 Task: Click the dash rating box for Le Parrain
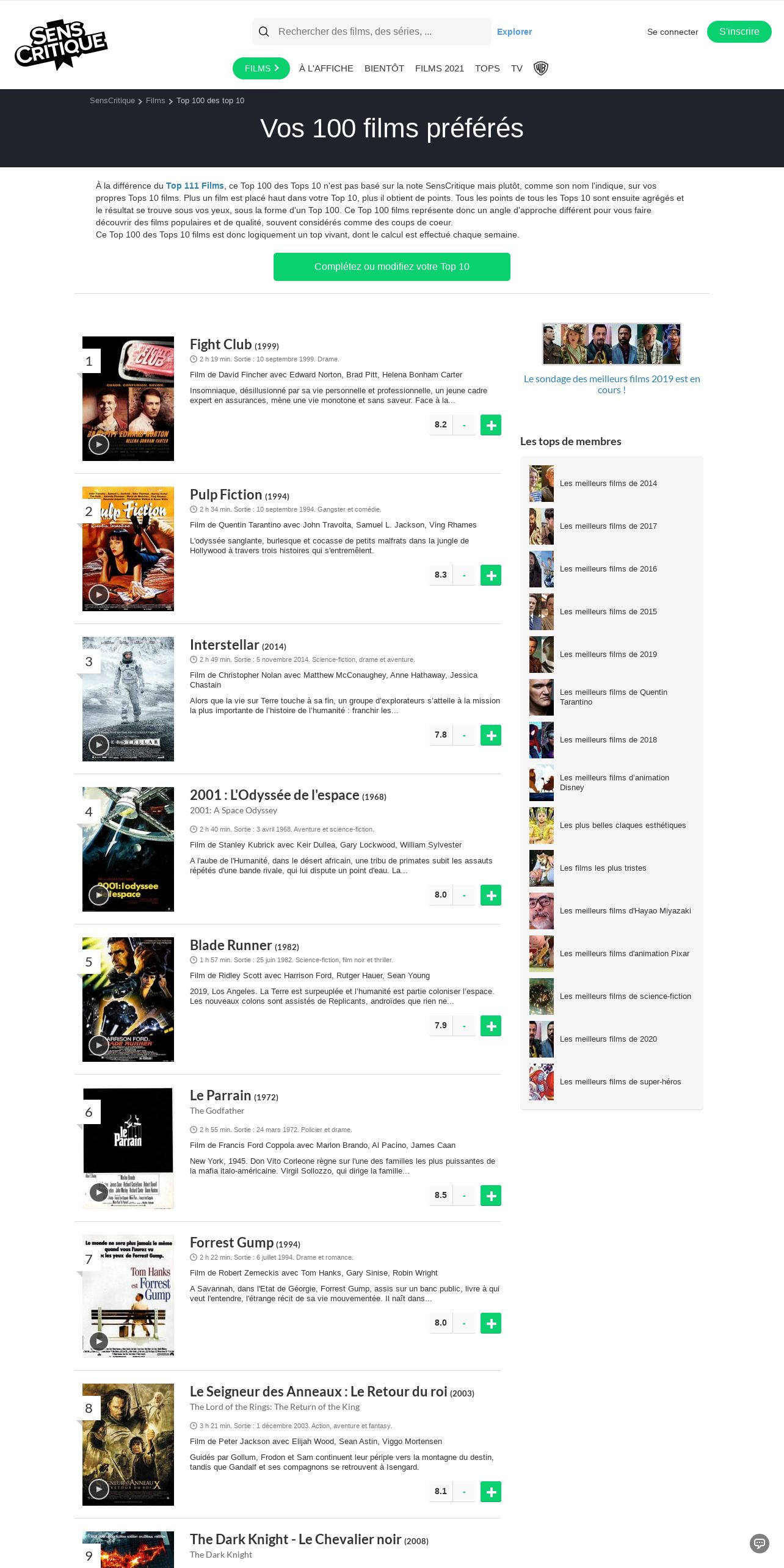click(464, 1196)
